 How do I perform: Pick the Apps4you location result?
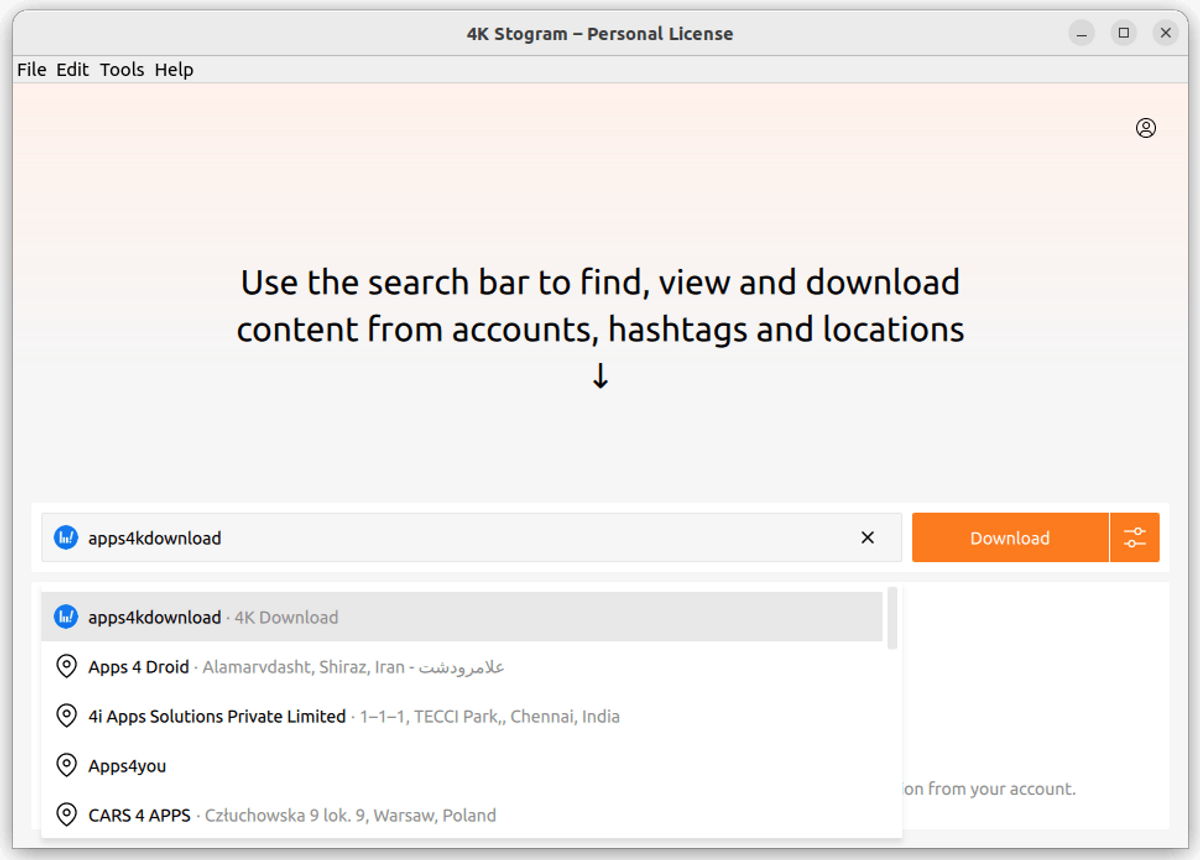(127, 766)
